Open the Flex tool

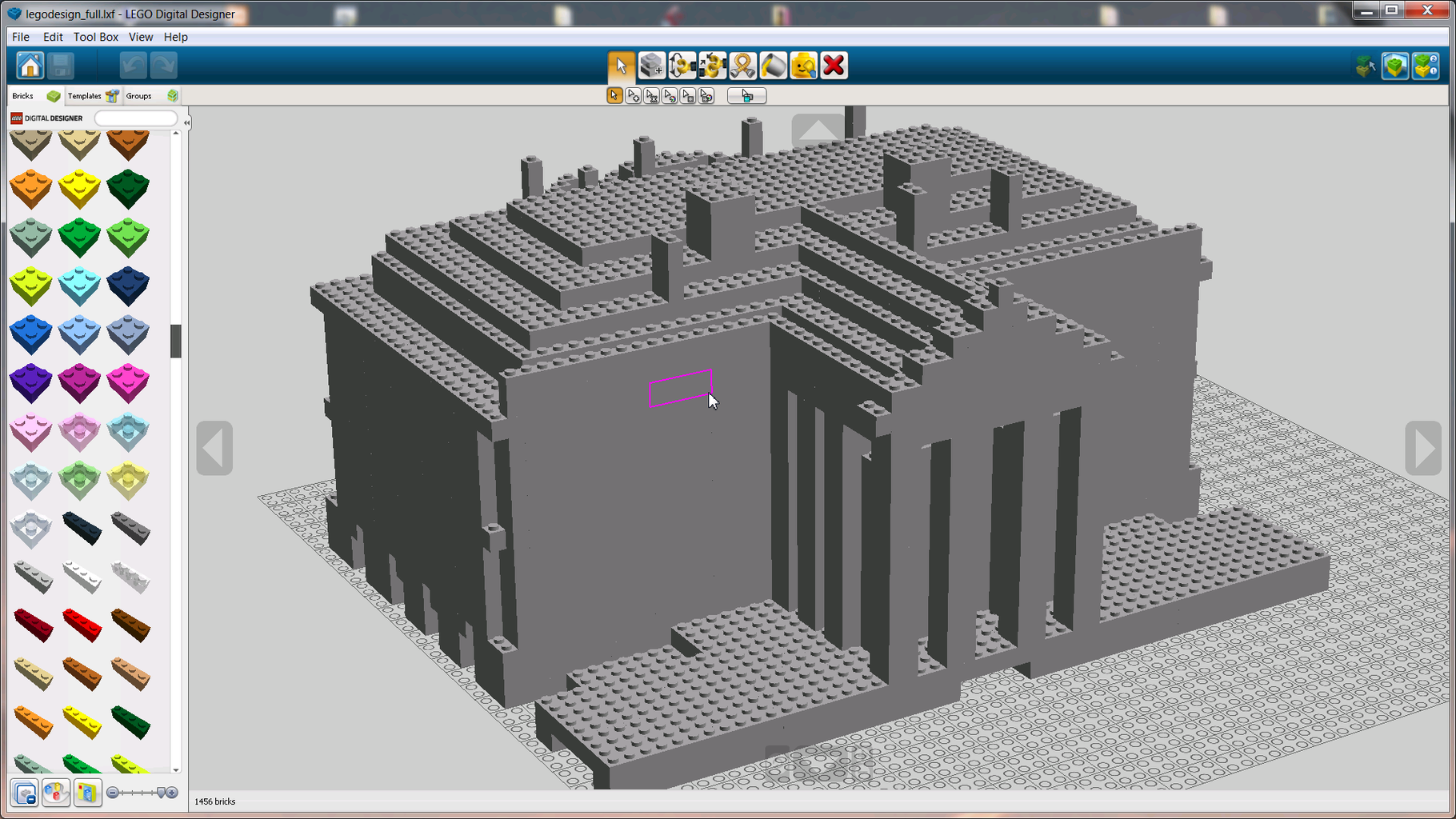(x=742, y=66)
